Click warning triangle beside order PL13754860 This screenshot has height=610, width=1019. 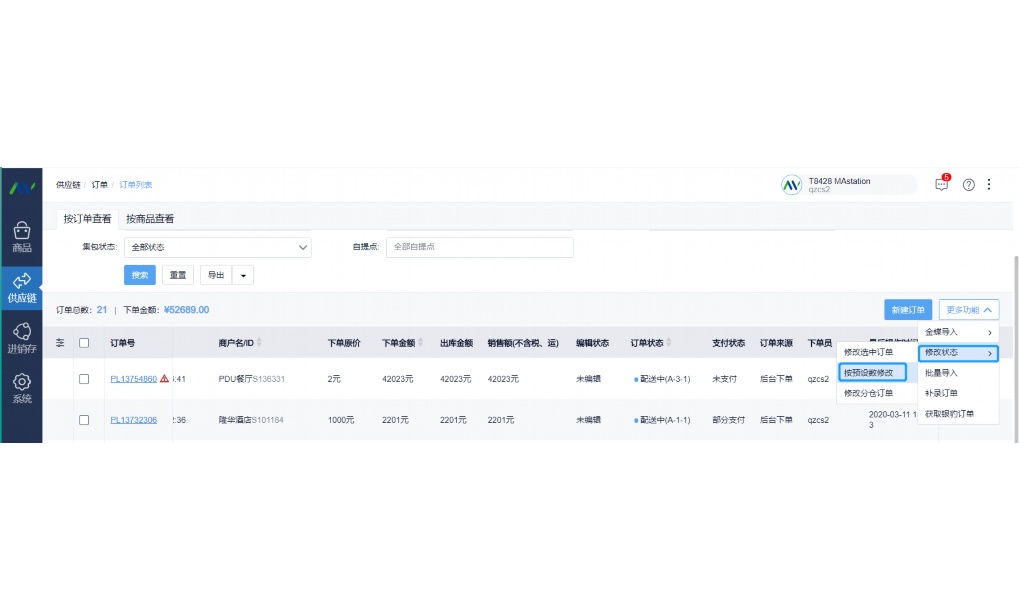pos(164,378)
